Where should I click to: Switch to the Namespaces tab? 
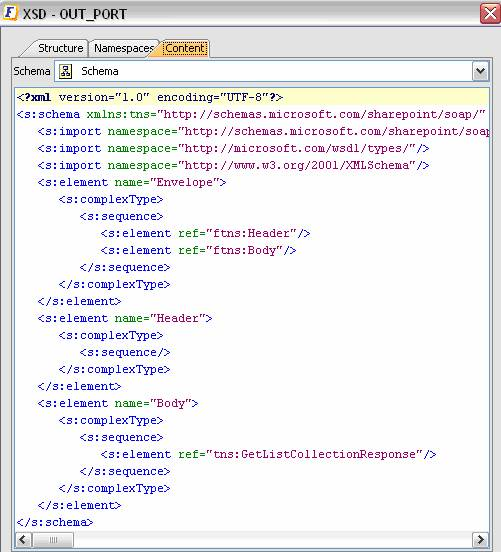click(124, 48)
